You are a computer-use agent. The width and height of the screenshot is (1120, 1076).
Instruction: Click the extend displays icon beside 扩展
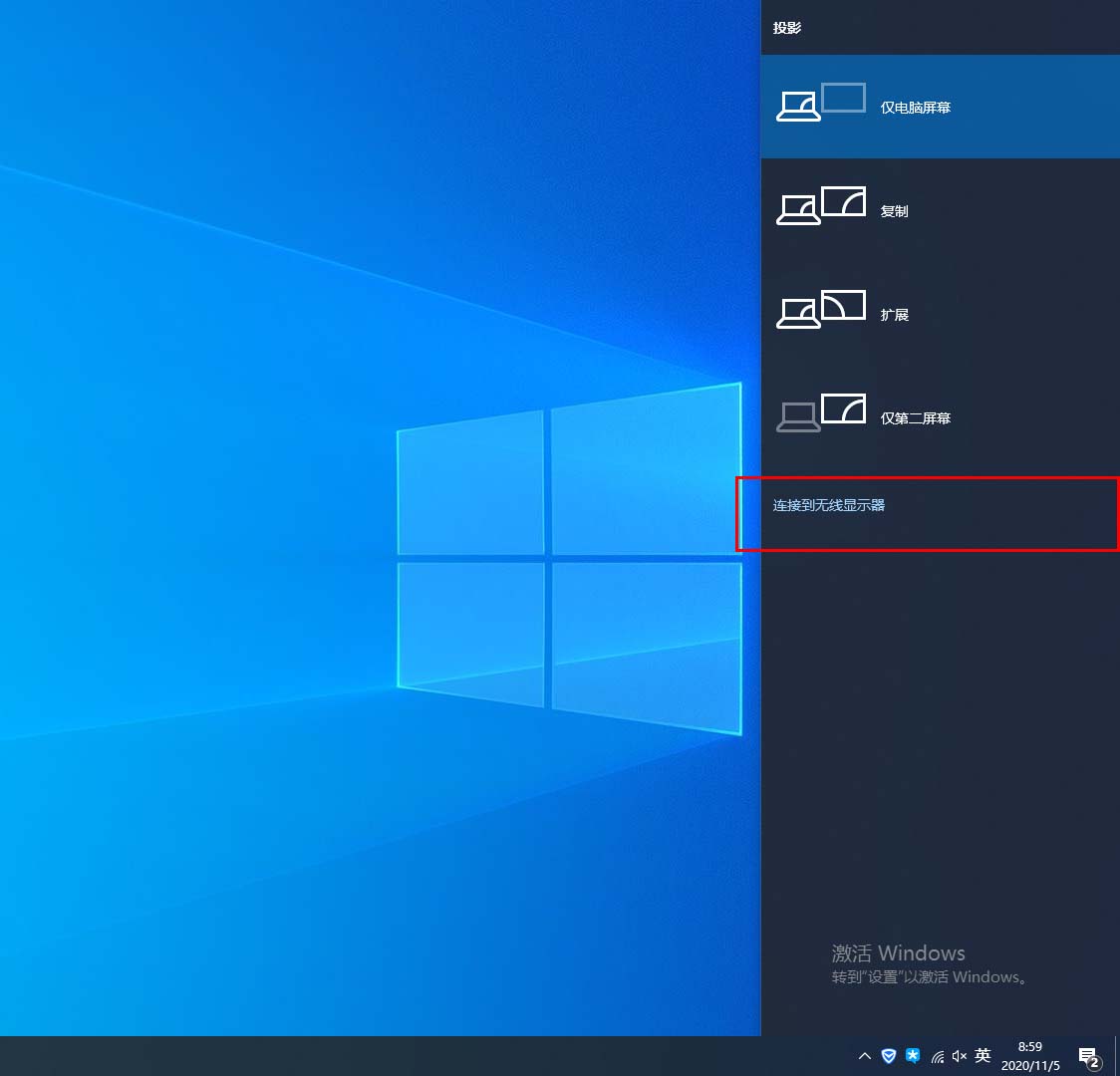click(x=821, y=310)
